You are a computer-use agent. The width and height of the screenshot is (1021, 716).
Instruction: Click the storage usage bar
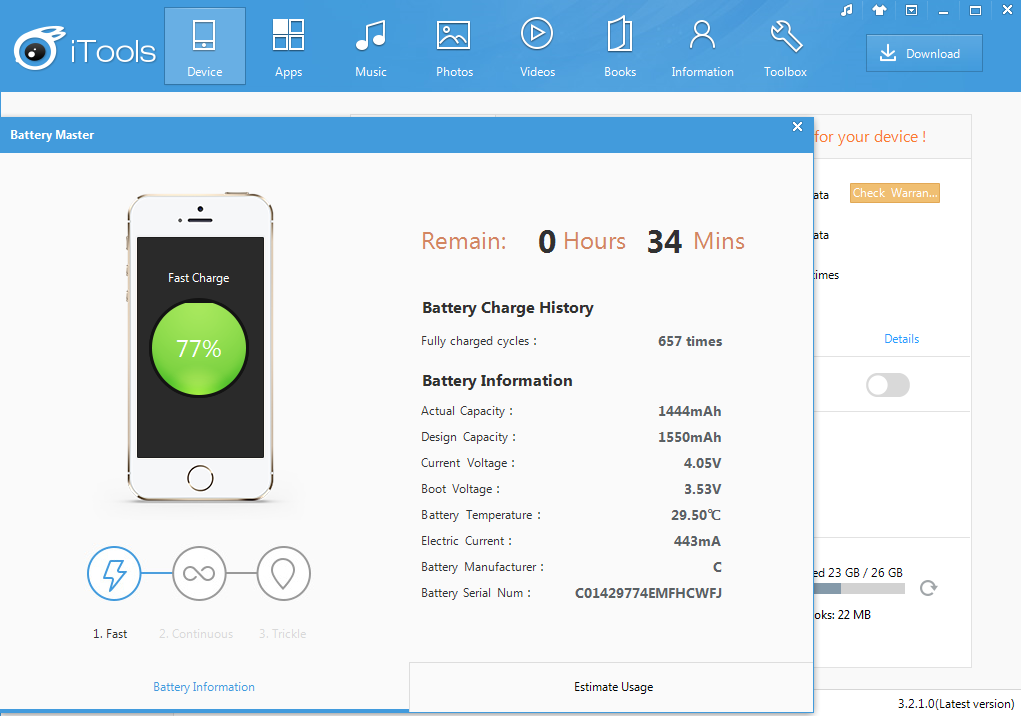coord(859,588)
